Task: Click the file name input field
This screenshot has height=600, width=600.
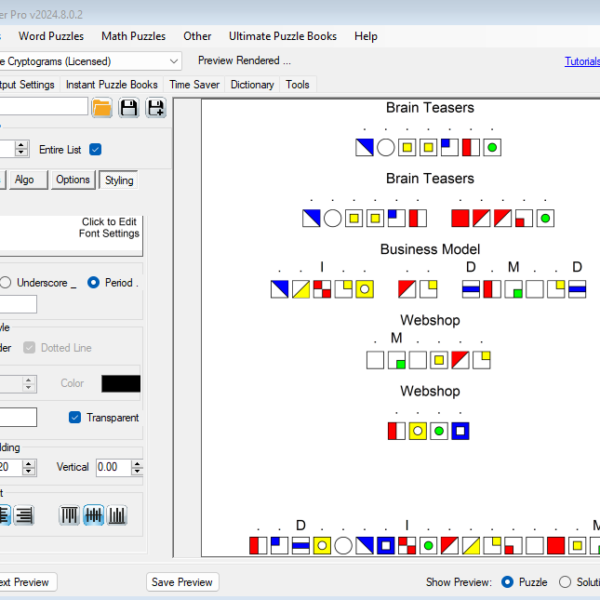Action: click(x=44, y=106)
